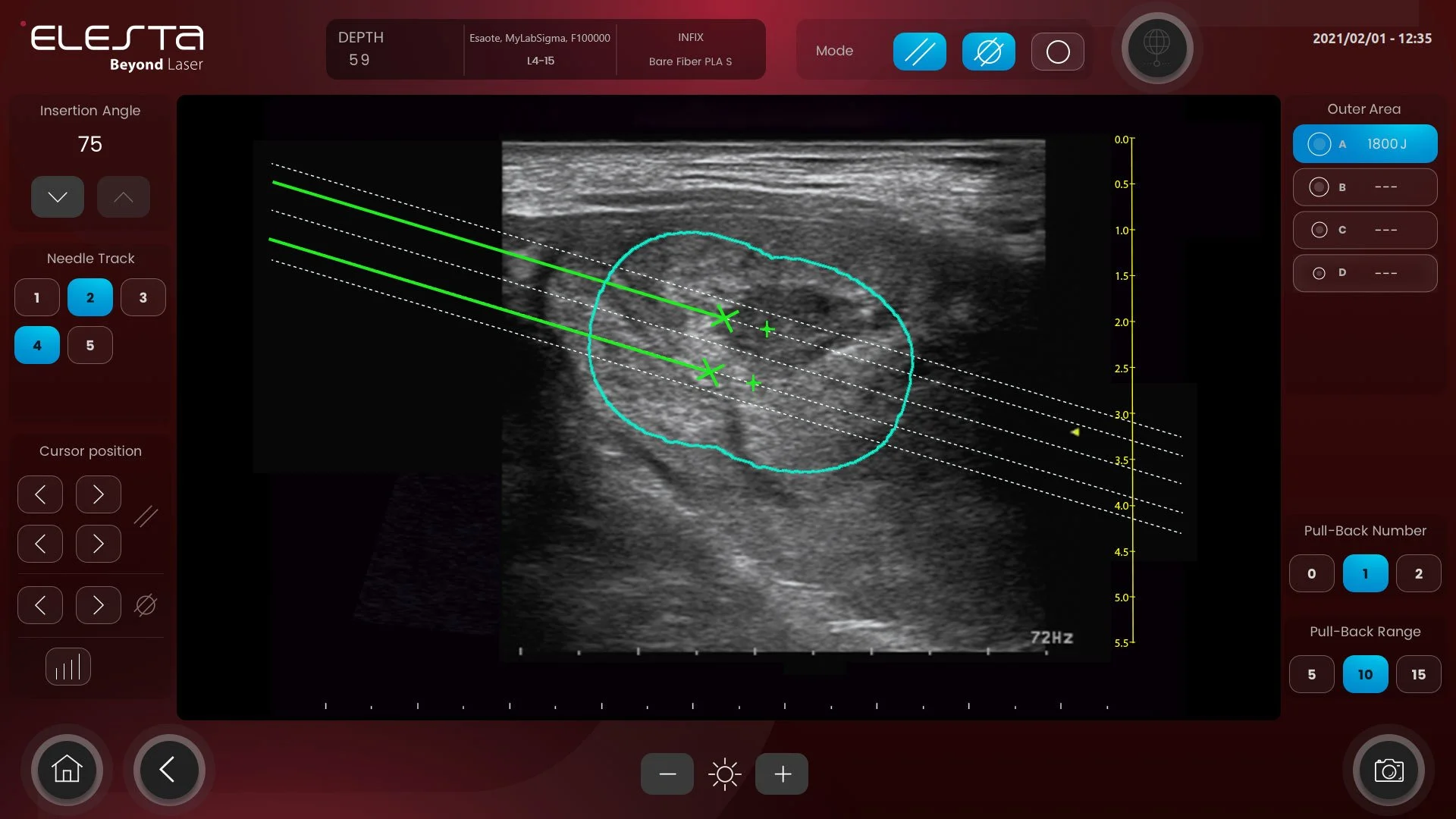Select the parallel lines mode icon

pos(919,52)
